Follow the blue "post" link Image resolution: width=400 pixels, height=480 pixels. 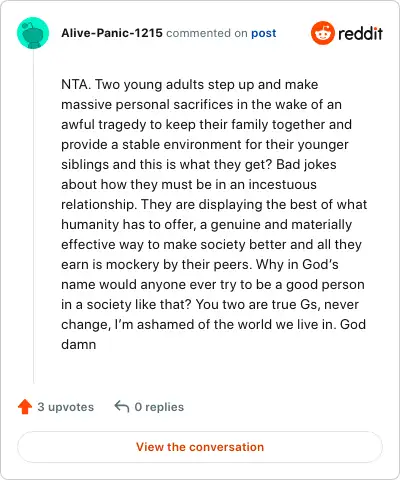click(x=264, y=33)
